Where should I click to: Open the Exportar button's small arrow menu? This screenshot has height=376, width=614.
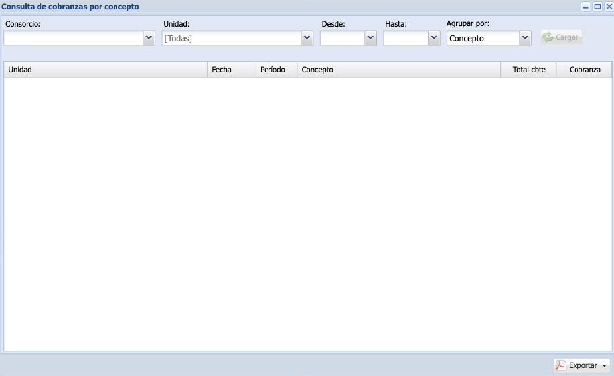coord(604,366)
